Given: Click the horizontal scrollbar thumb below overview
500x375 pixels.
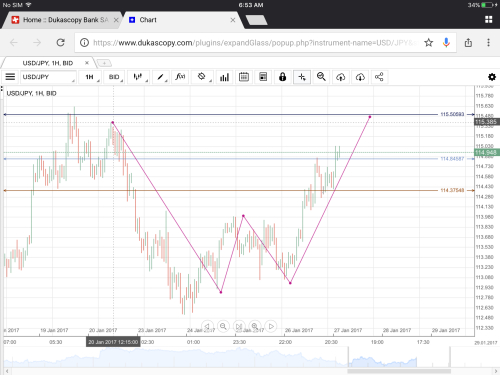Looking at the screenshot, I should 399,371.
